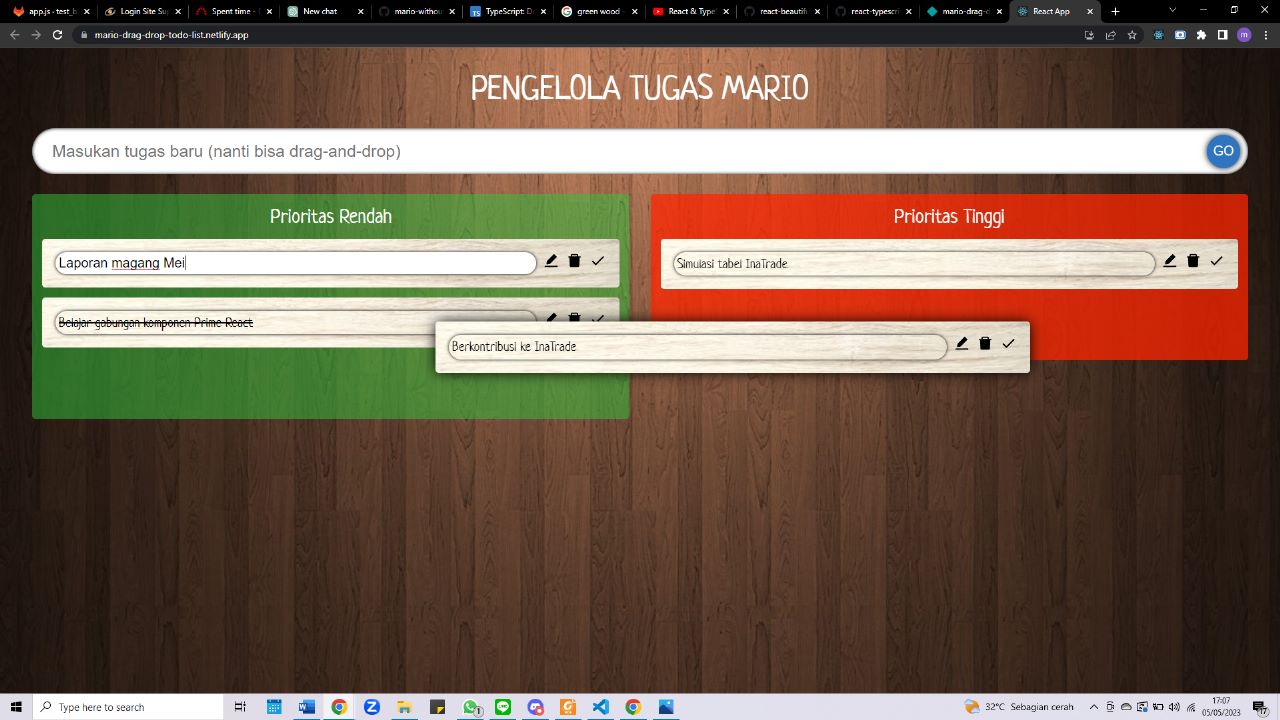Share this page from the toolbar
1280x720 pixels.
click(1110, 34)
